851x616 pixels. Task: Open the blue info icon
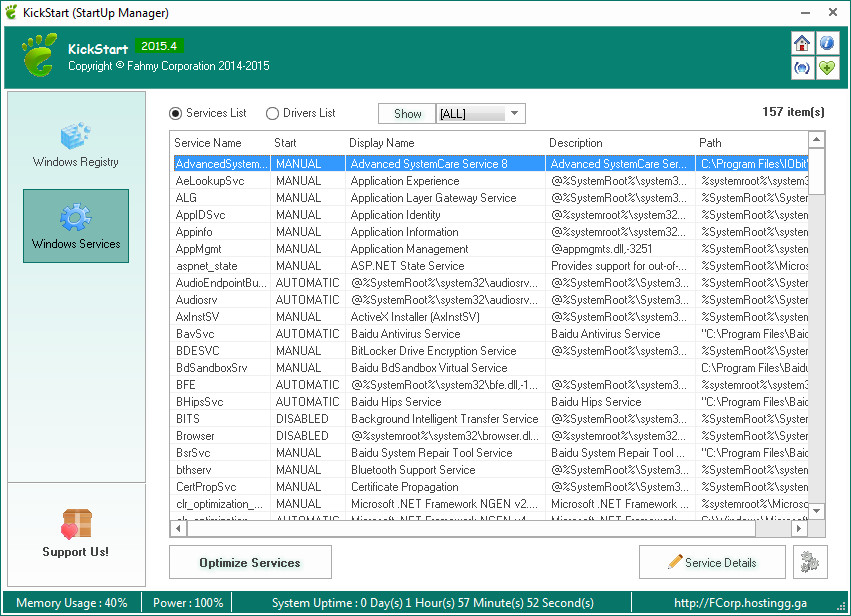coord(827,43)
